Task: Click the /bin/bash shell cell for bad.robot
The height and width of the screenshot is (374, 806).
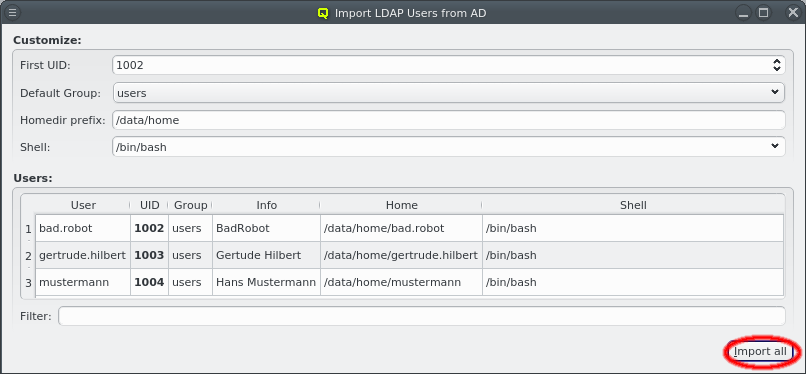Action: (633, 228)
